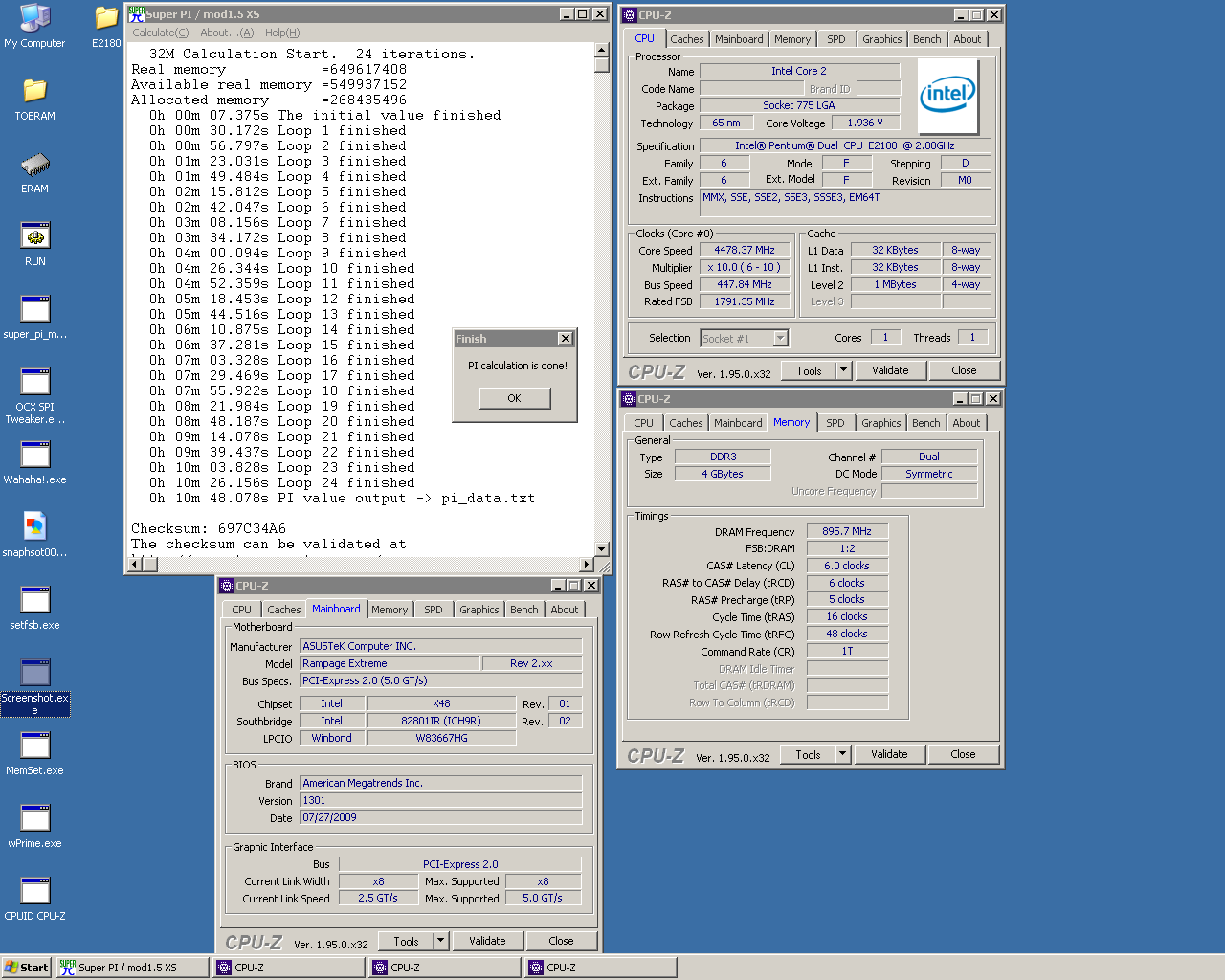Expand Tools dropdown arrow in Mainboard CPU-Z window
1225x980 pixels.
coord(440,941)
